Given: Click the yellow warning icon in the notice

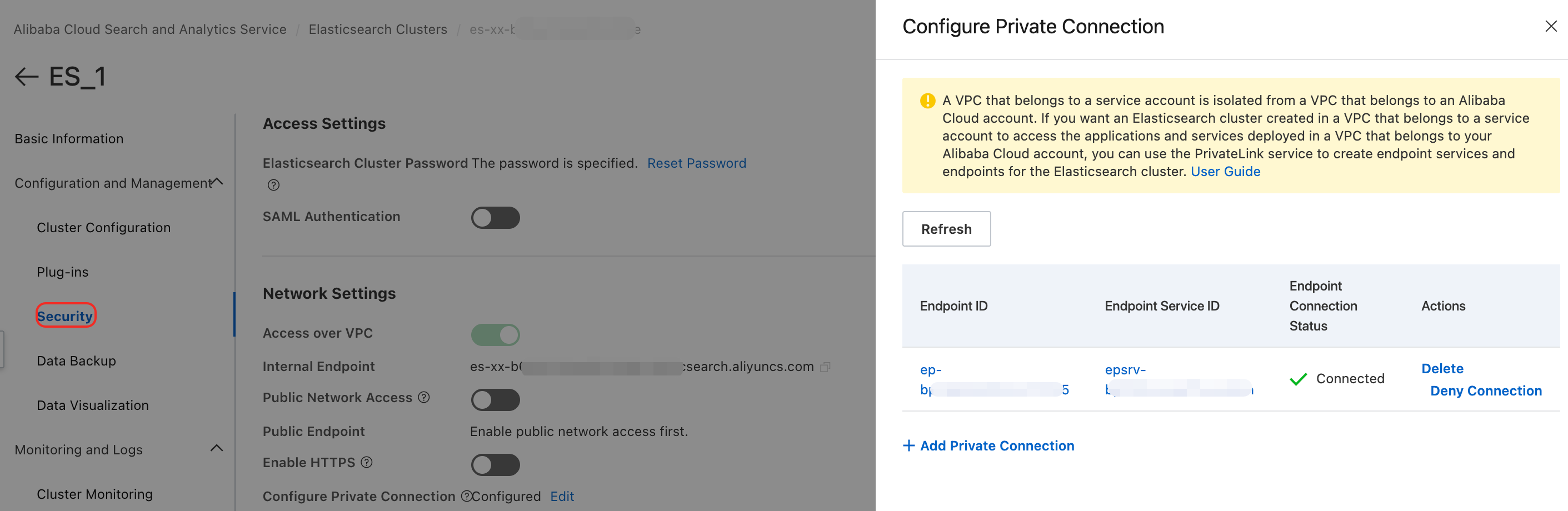Looking at the screenshot, I should click(x=927, y=101).
